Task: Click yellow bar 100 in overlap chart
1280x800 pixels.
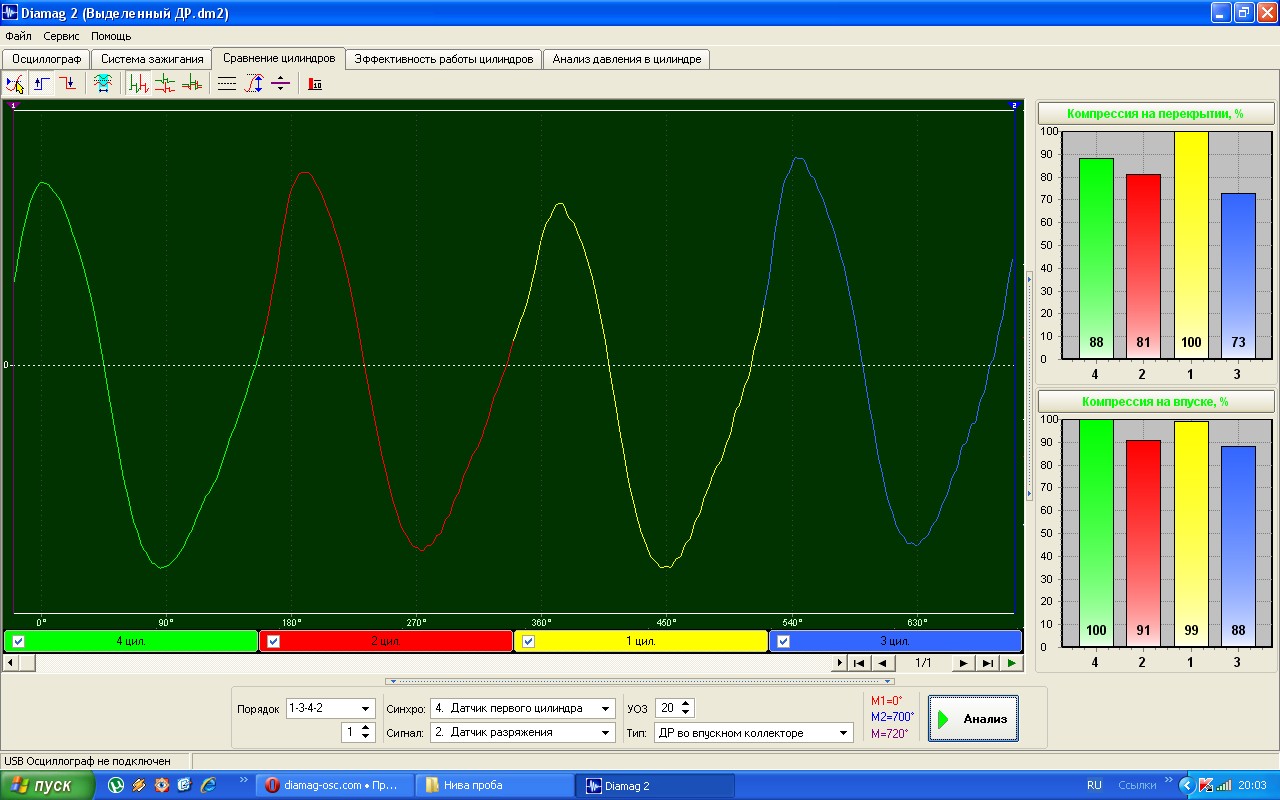Action: coord(1190,245)
